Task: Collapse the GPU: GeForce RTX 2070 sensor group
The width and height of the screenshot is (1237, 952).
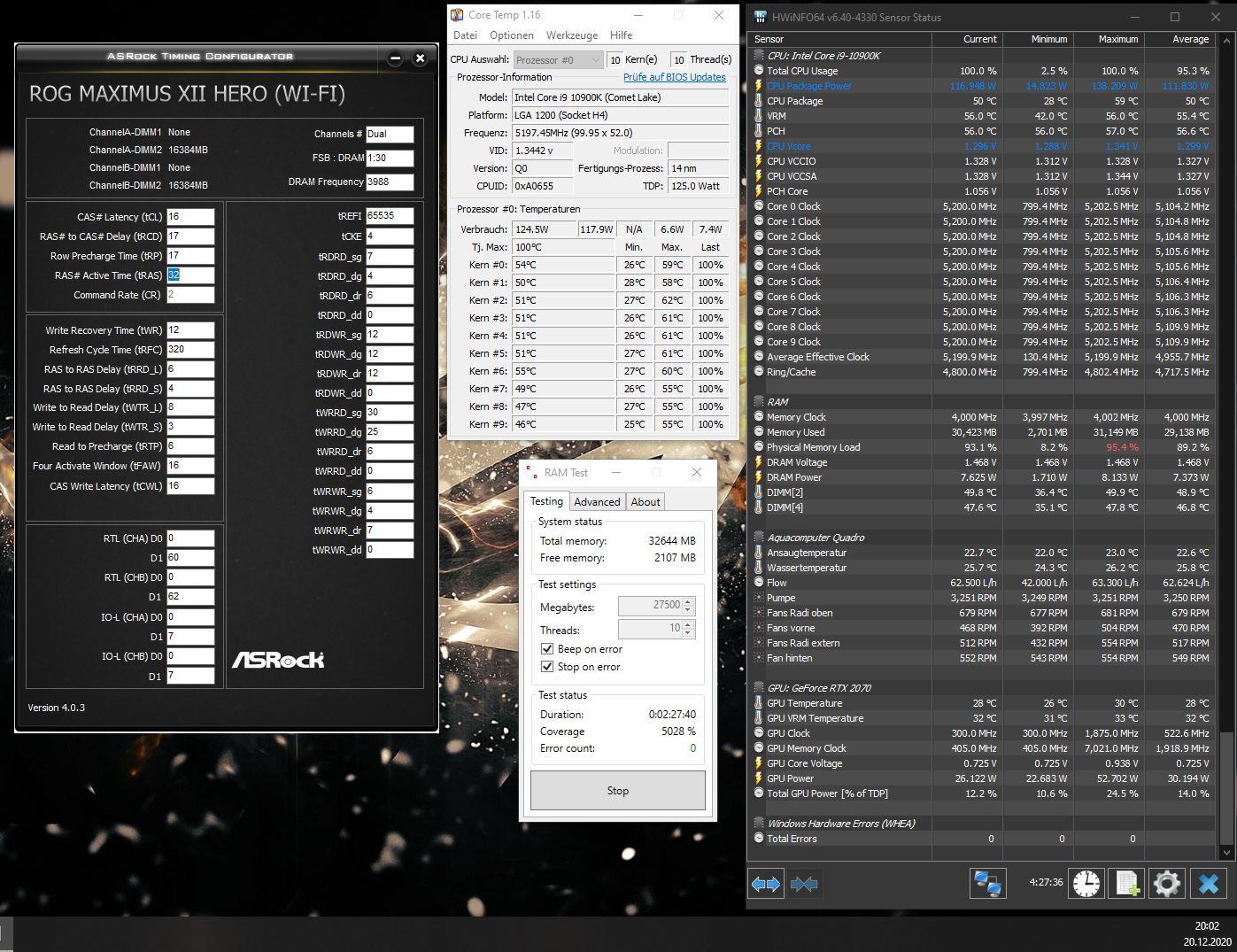Action: point(759,688)
